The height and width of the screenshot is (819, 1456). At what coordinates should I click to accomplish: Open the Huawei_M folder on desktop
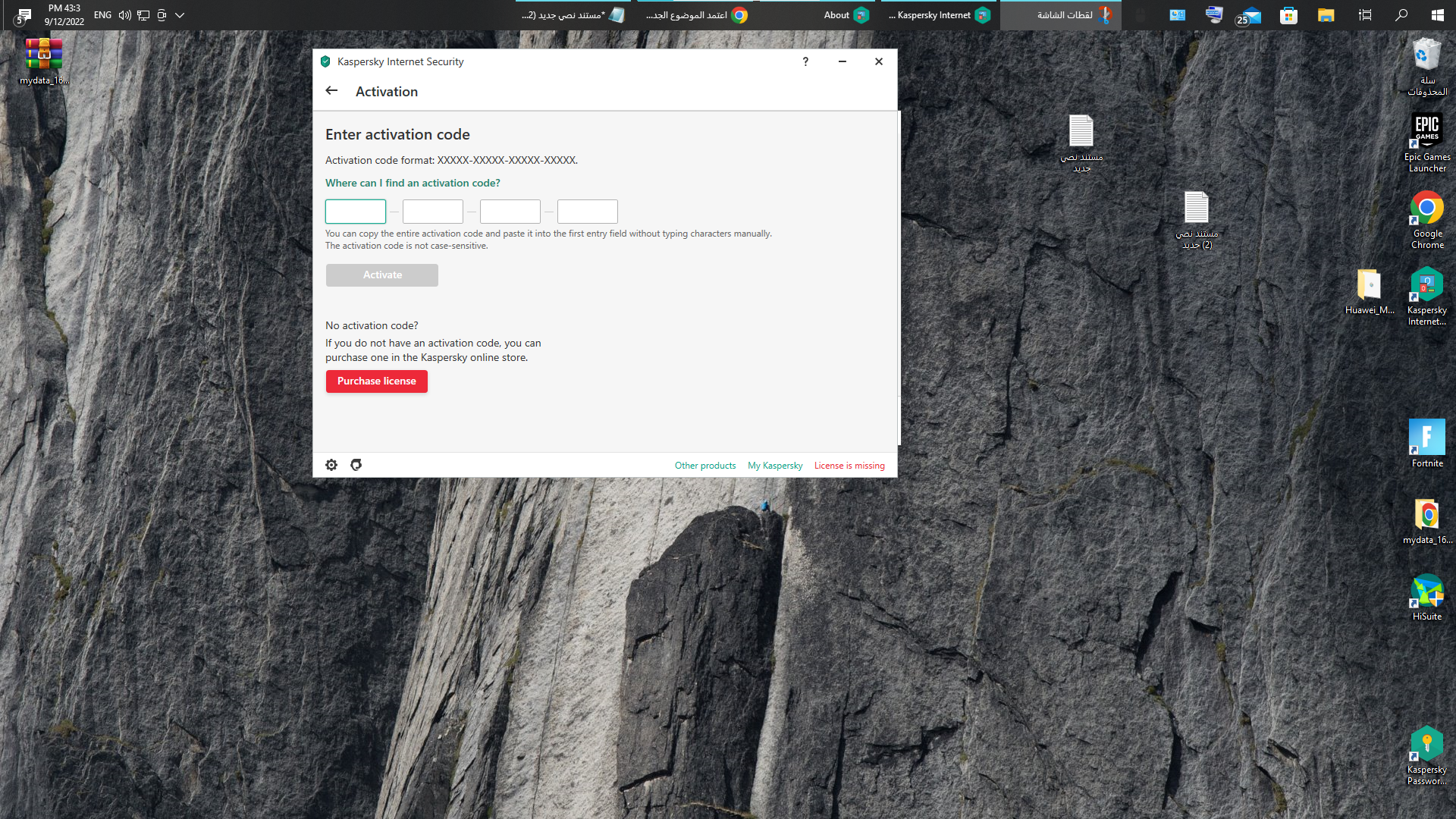[1370, 291]
